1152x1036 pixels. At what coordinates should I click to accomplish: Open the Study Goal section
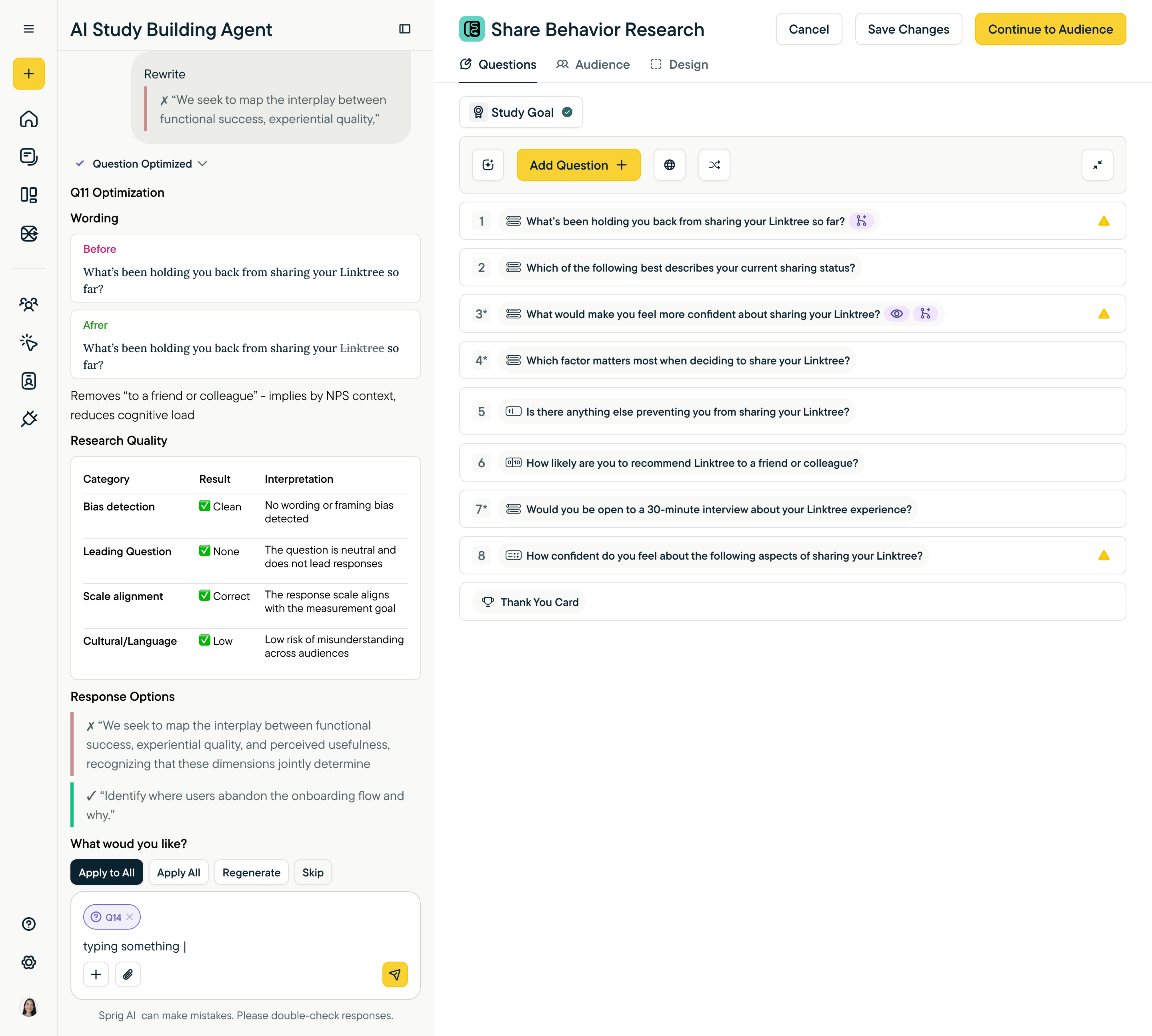[521, 112]
